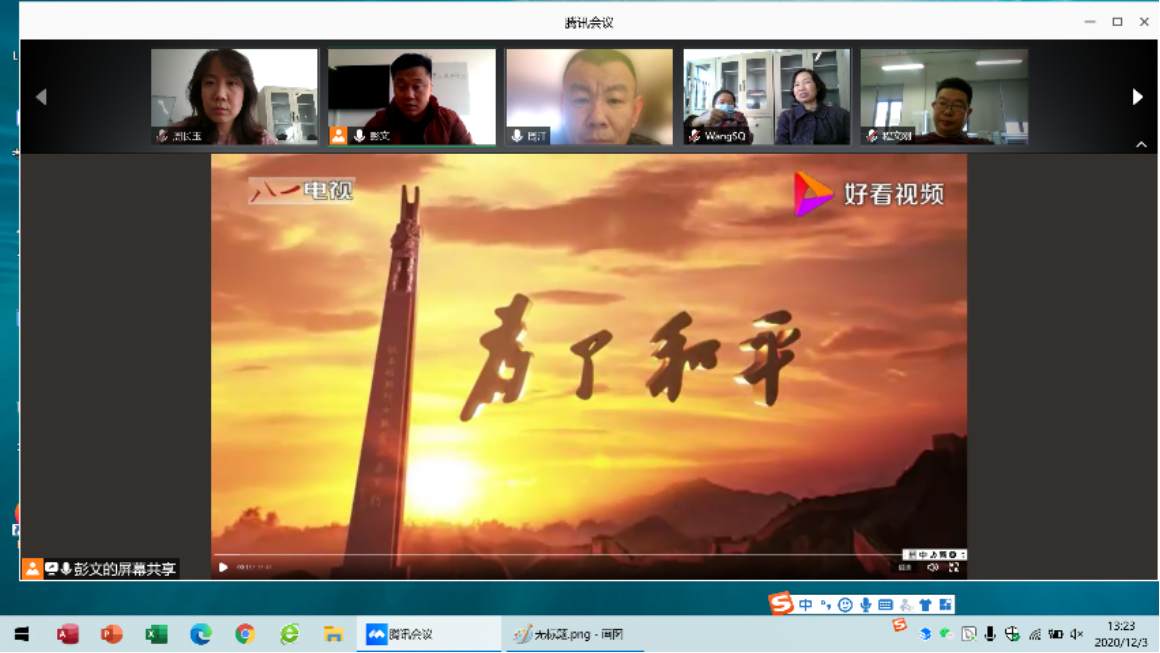Open Excel from the taskbar
Viewport: 1160px width, 653px height.
tap(156, 634)
